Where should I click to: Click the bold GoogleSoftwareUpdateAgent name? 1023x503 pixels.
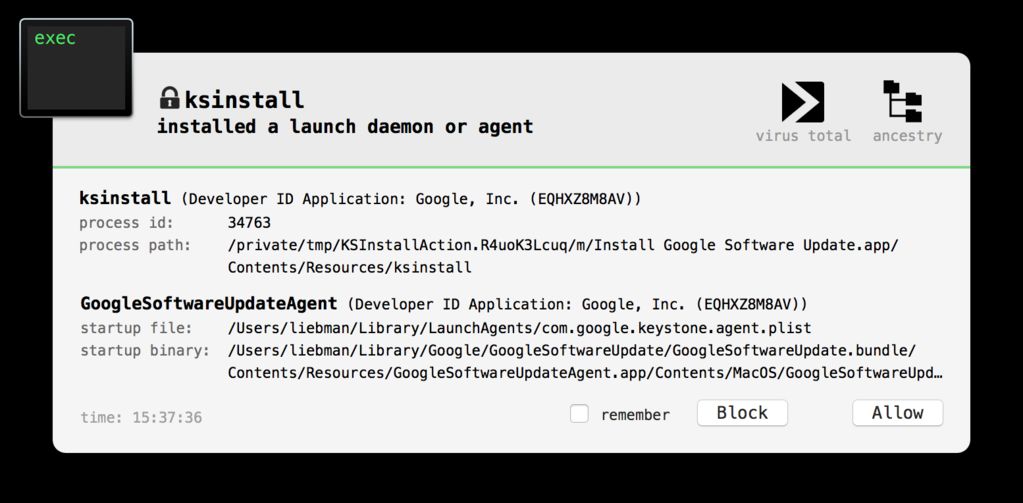pyautogui.click(x=208, y=303)
